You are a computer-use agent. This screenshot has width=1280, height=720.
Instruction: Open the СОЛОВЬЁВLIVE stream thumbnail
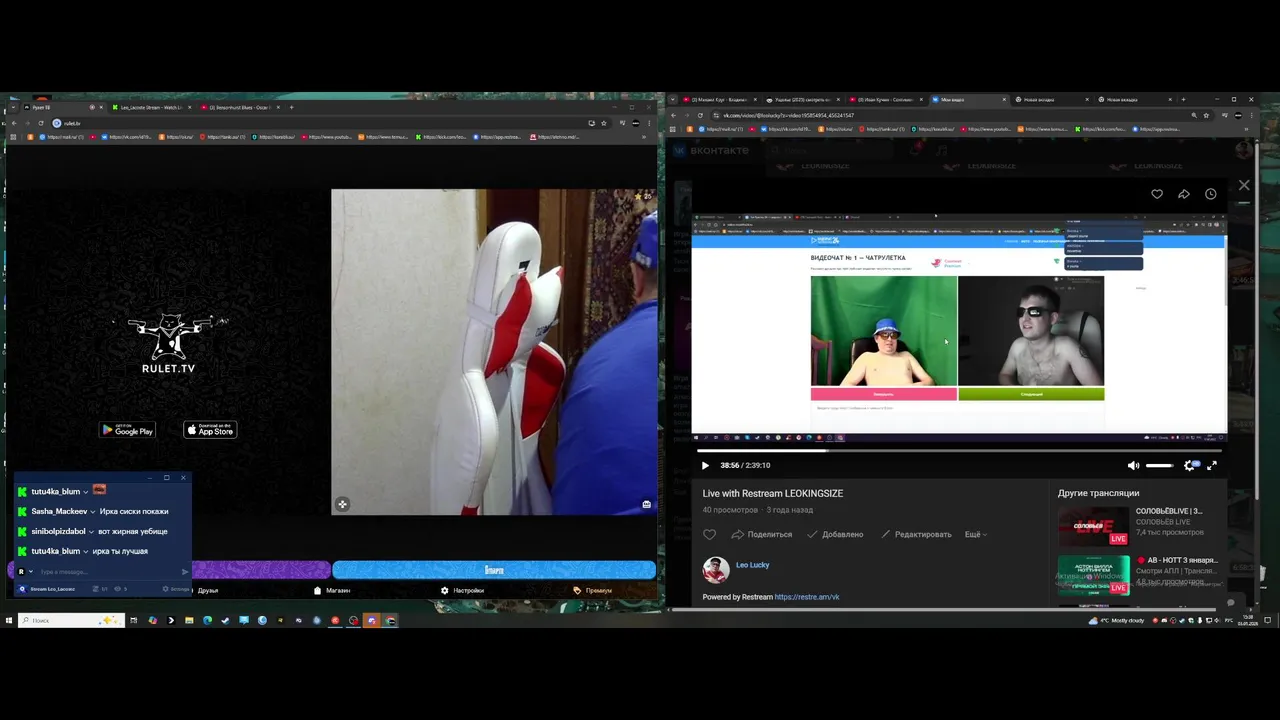click(1093, 526)
